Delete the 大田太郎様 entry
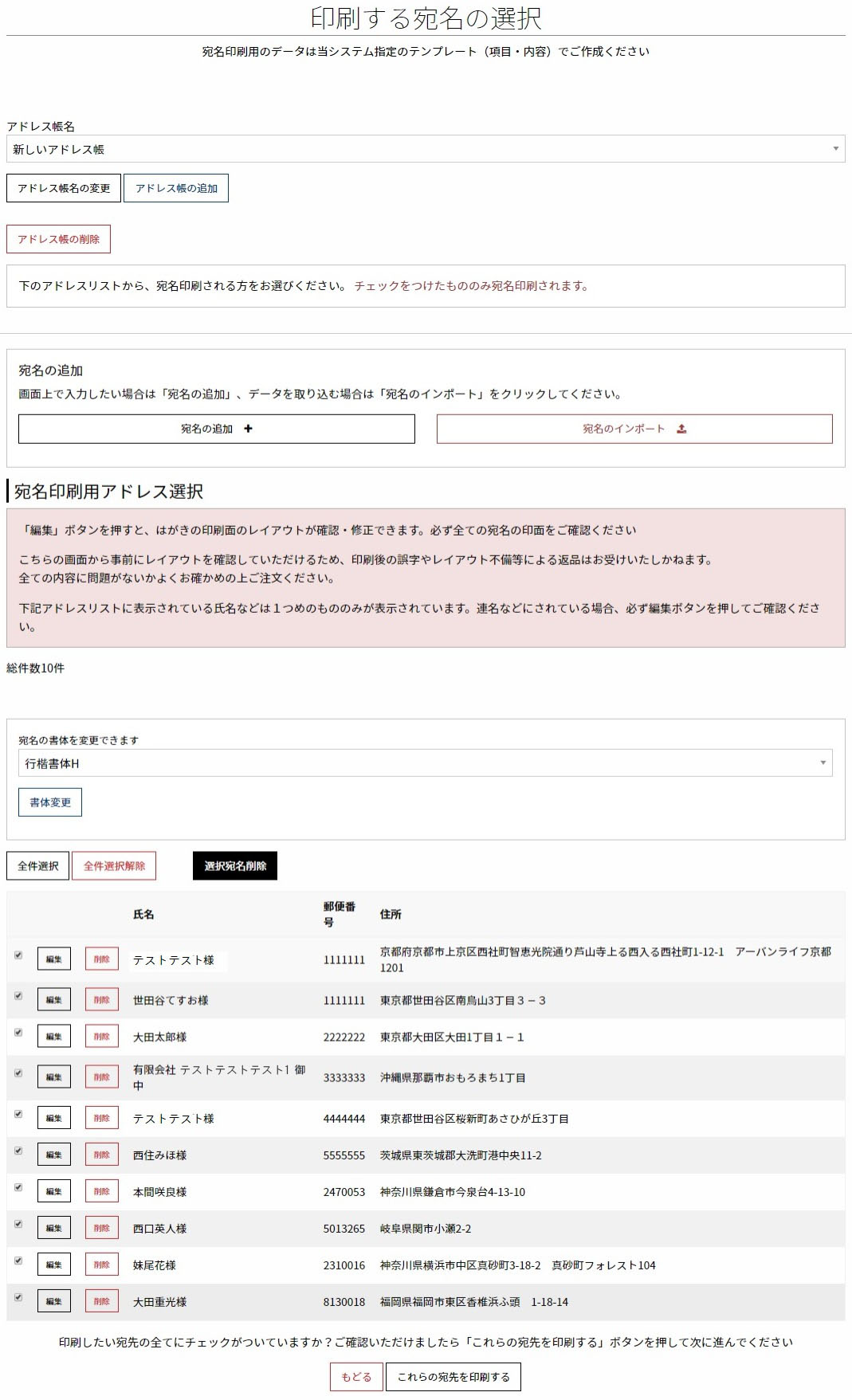852x1400 pixels. (102, 1037)
